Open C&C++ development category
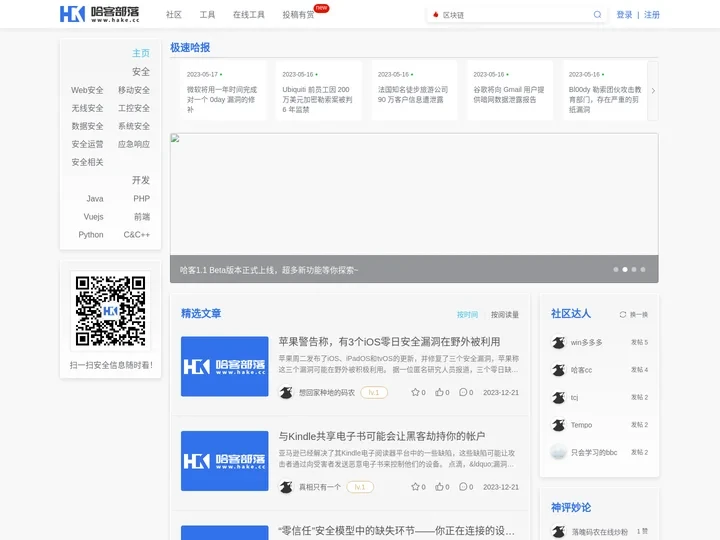Screen dimensions: 720x540 [136, 235]
